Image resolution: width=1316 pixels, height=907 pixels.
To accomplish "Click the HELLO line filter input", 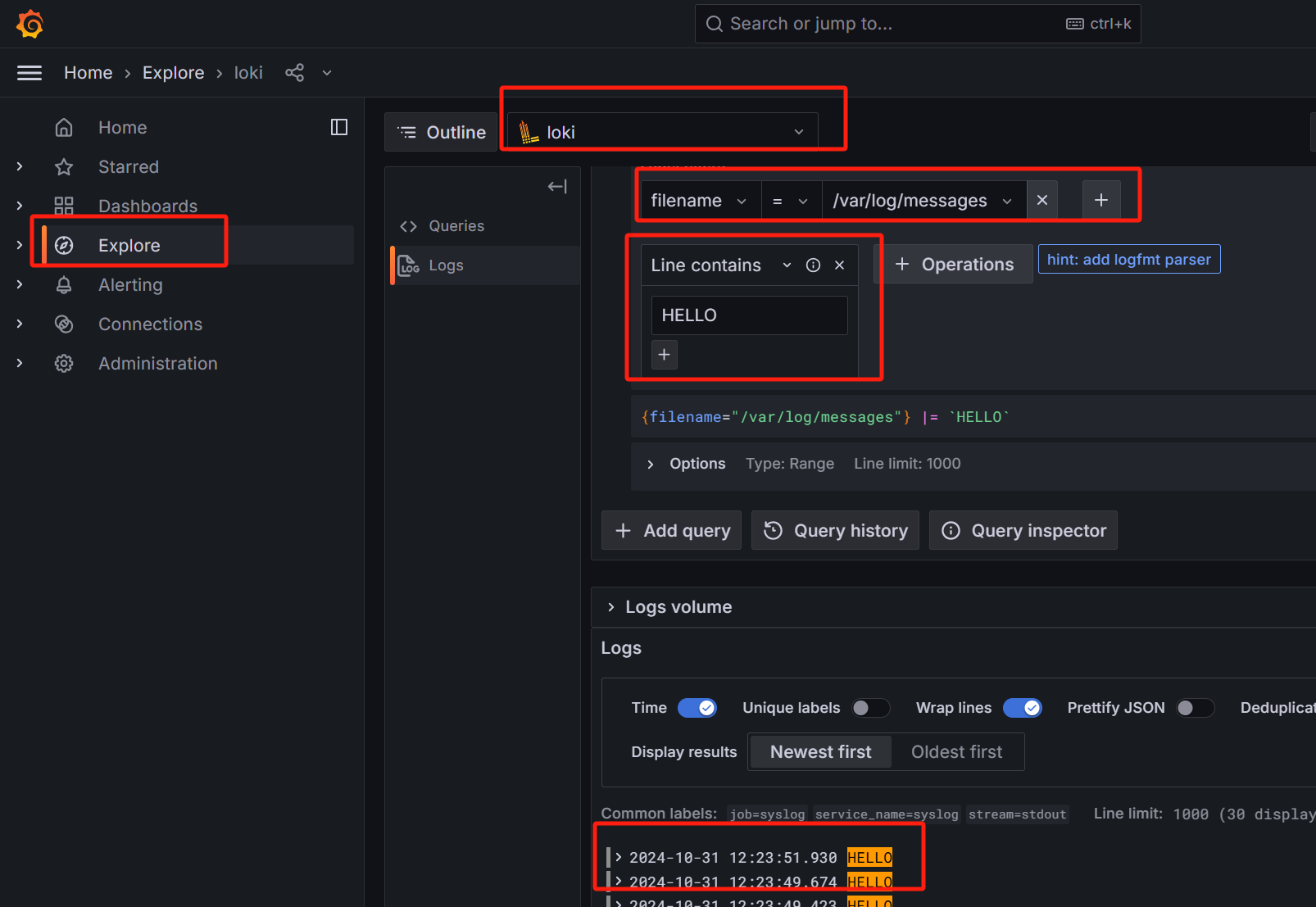I will click(749, 315).
